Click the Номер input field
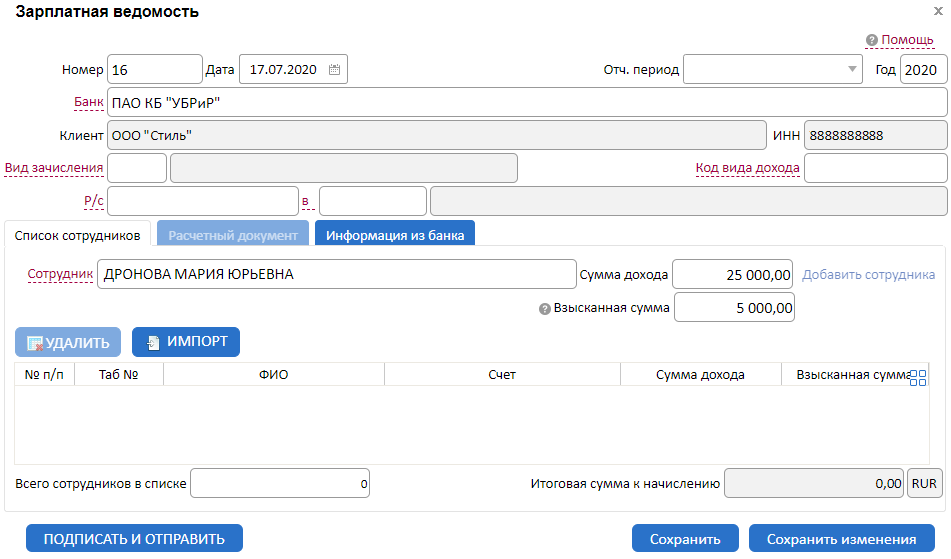This screenshot has width=951, height=559. click(154, 70)
